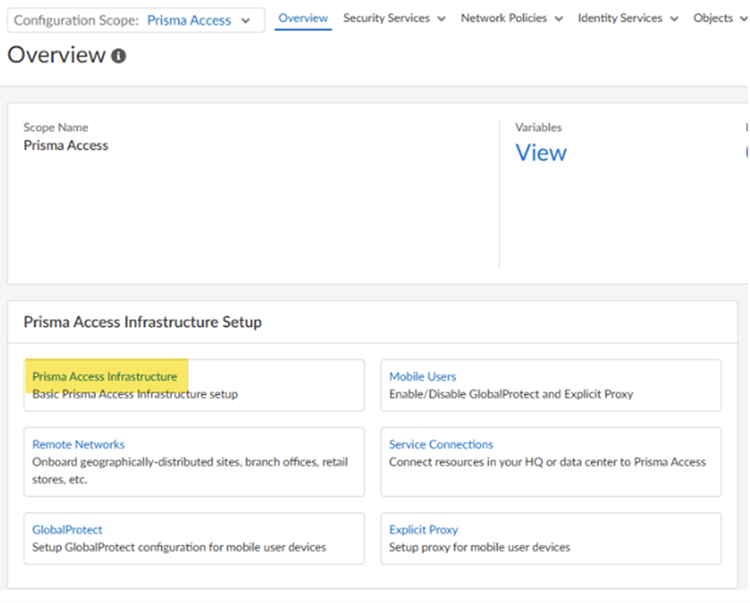The width and height of the screenshot is (750, 603).
Task: Select the 'Prisma Access' scope name text
Action: [66, 145]
